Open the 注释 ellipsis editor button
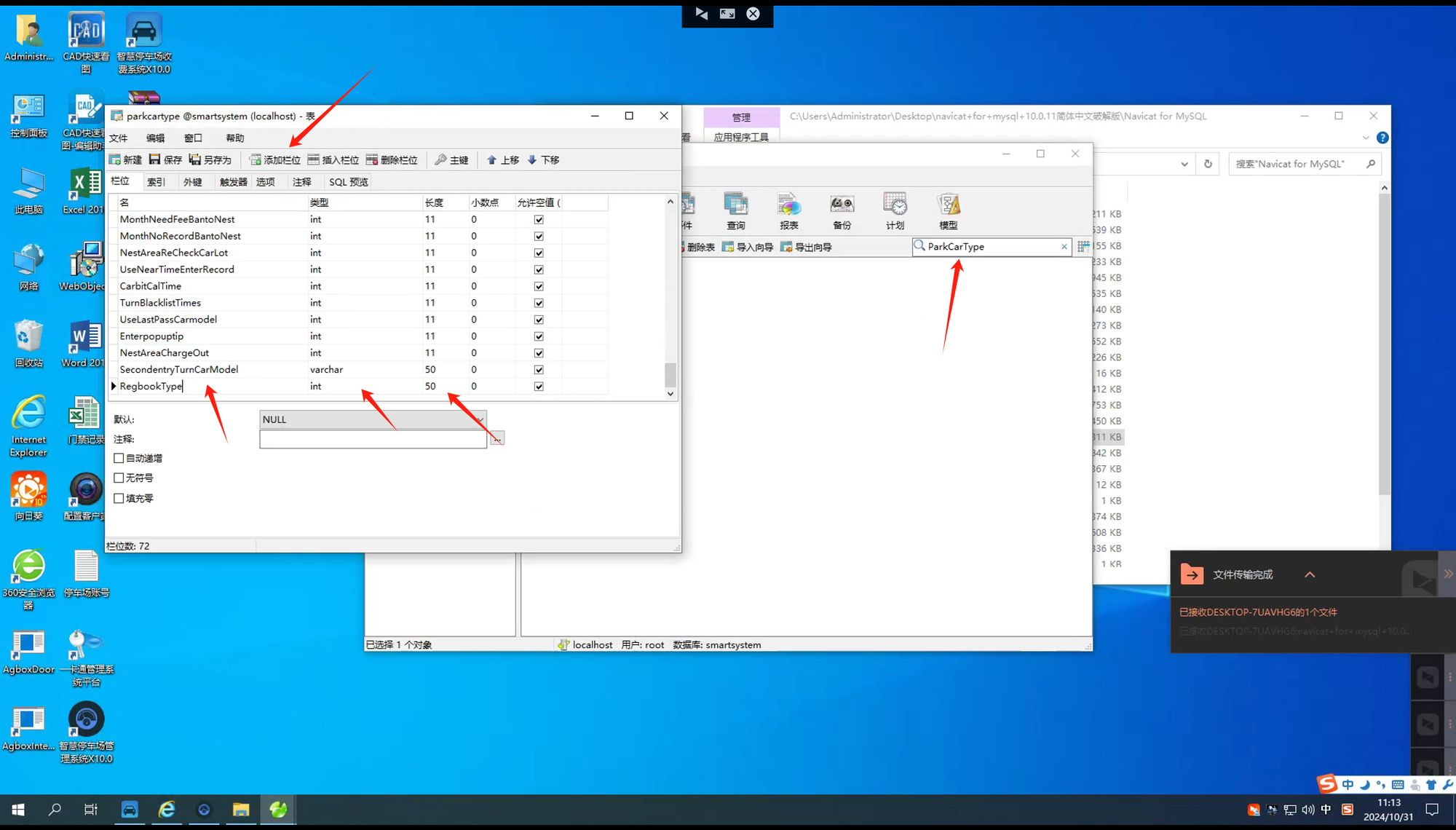Image resolution: width=1456 pixels, height=830 pixels. (496, 439)
